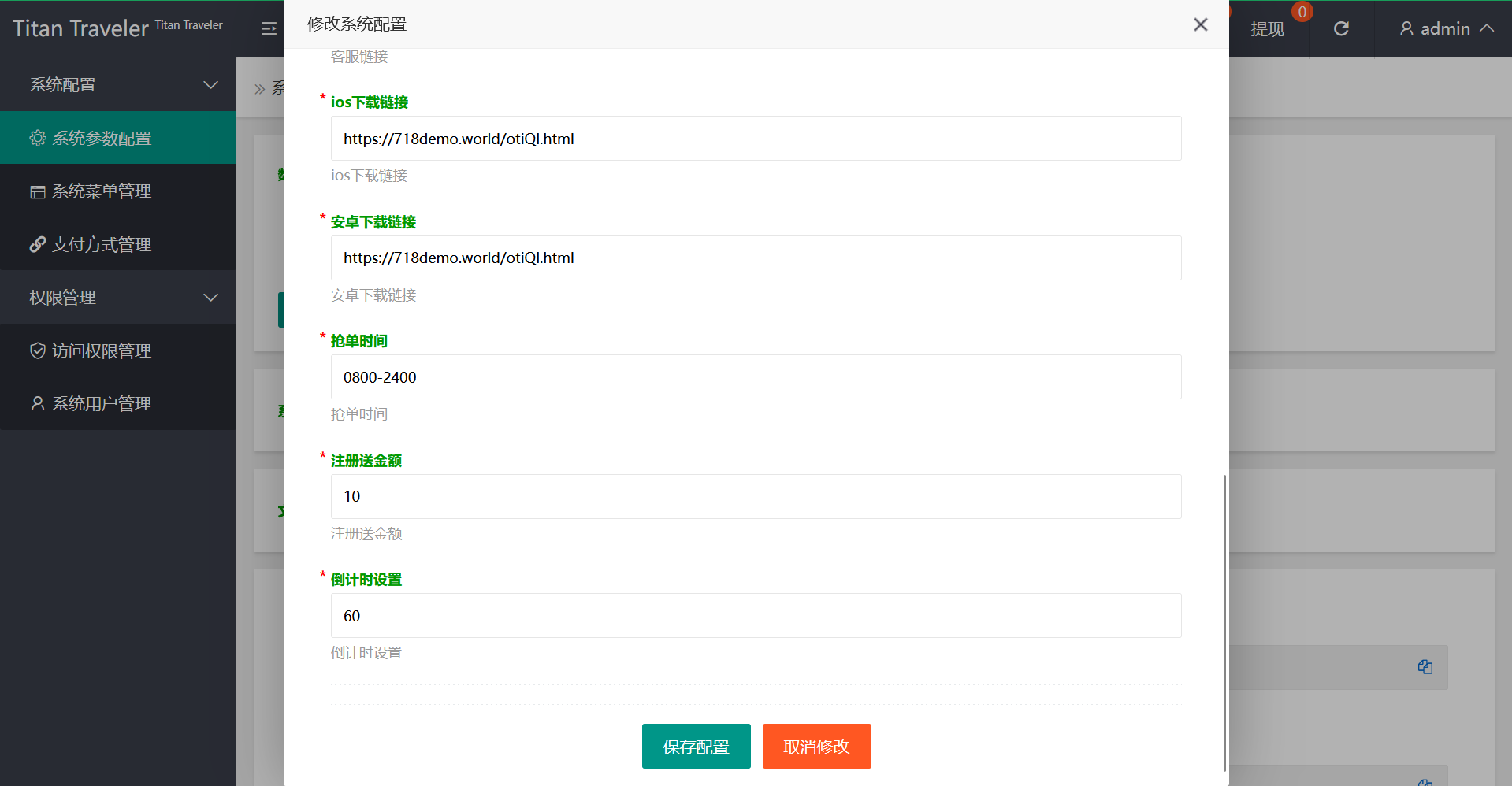Focus the 抢单时间 input field
Screen dimensions: 1512x786
tap(756, 377)
